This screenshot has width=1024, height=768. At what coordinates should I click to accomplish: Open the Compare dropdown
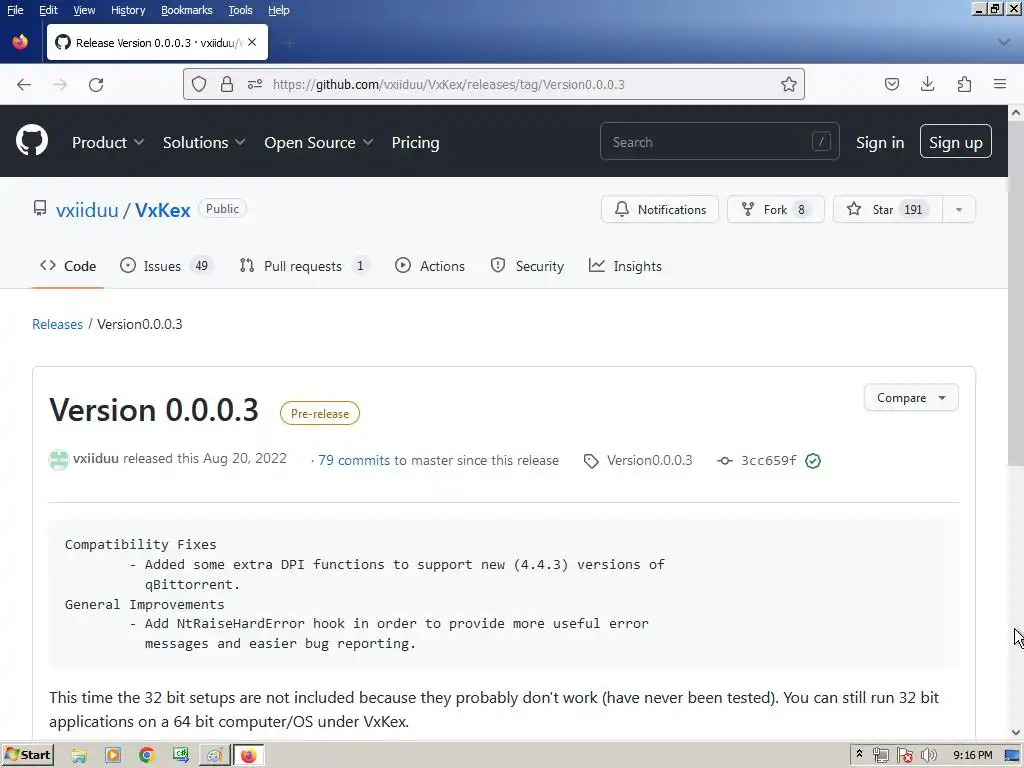[x=911, y=398]
